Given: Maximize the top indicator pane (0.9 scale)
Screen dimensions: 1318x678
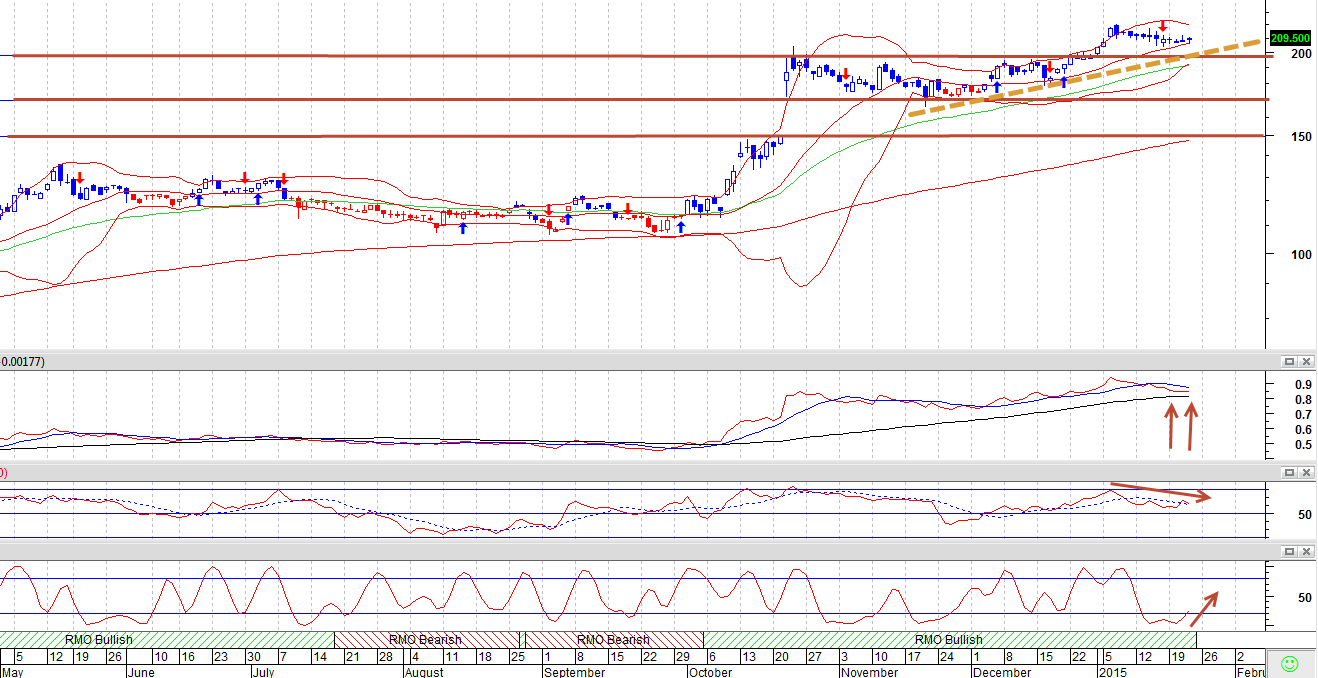Looking at the screenshot, I should click(x=1289, y=361).
